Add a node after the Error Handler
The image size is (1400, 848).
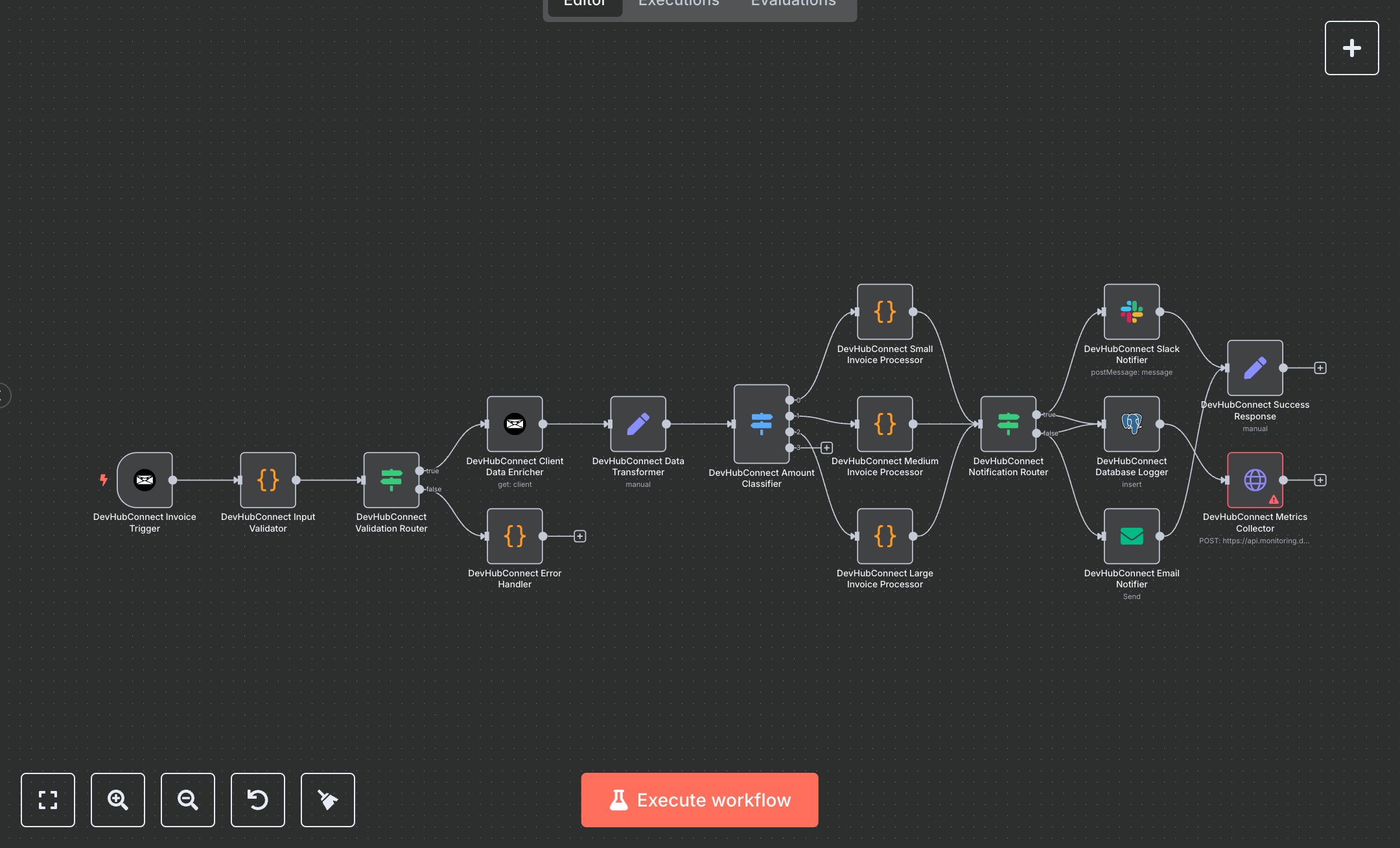point(579,536)
